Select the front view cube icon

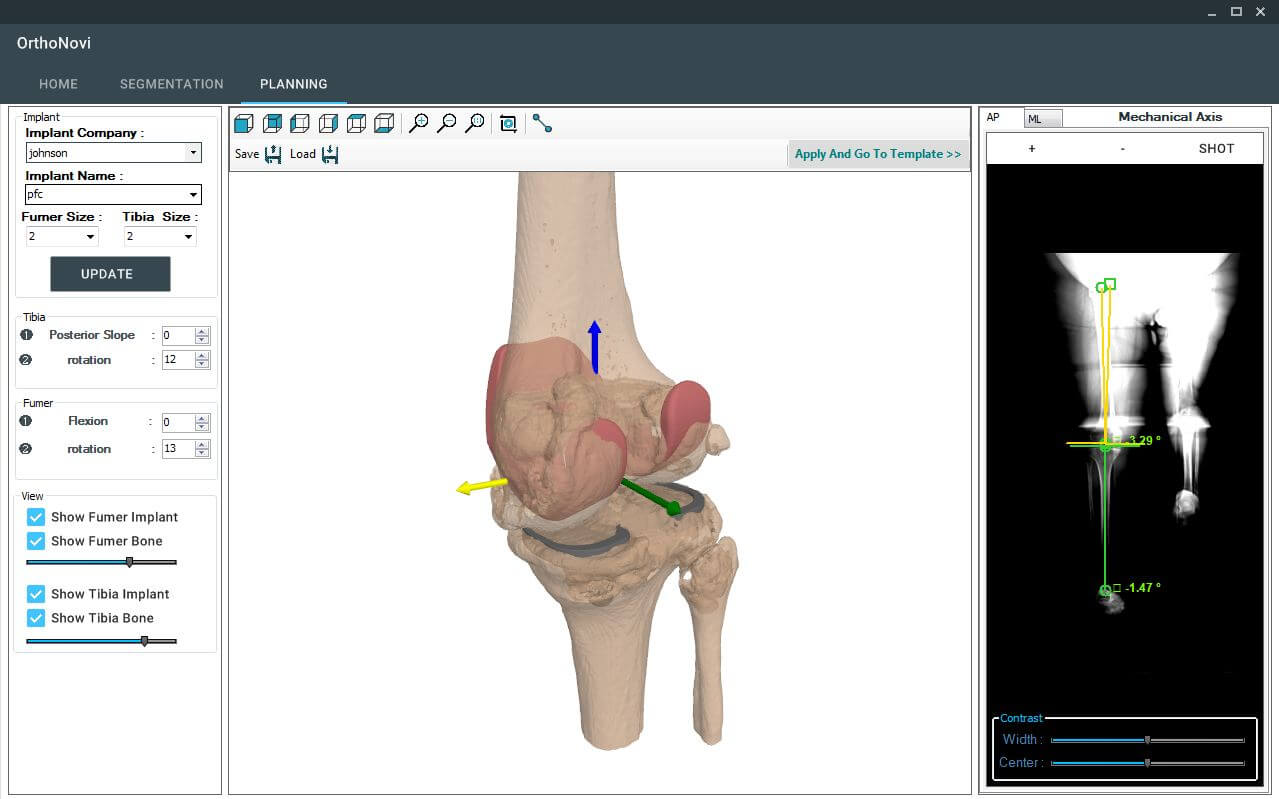(x=243, y=124)
